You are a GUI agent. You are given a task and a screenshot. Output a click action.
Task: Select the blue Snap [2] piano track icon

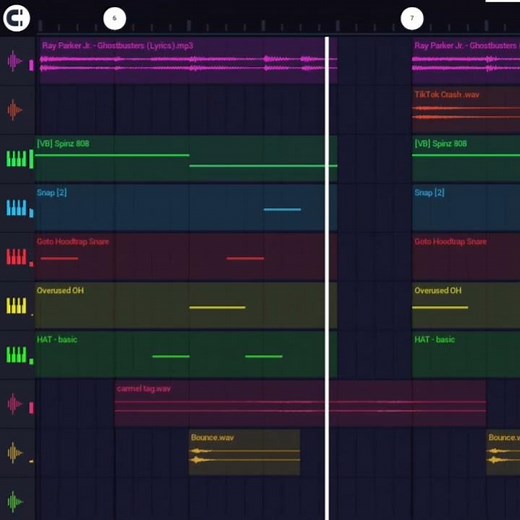coord(16,208)
